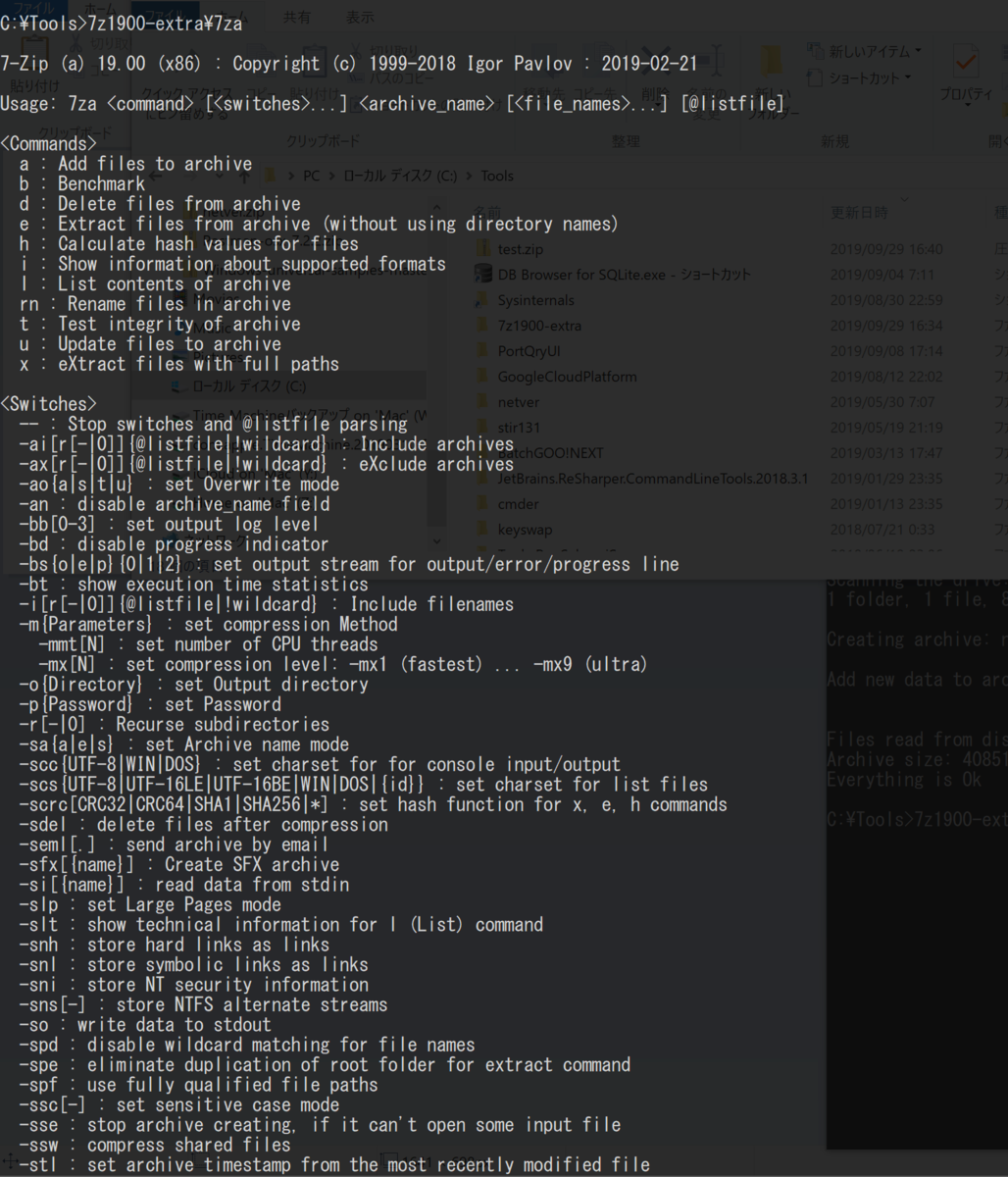Click 'x : eXtract files with full paths'

pyautogui.click(x=178, y=364)
